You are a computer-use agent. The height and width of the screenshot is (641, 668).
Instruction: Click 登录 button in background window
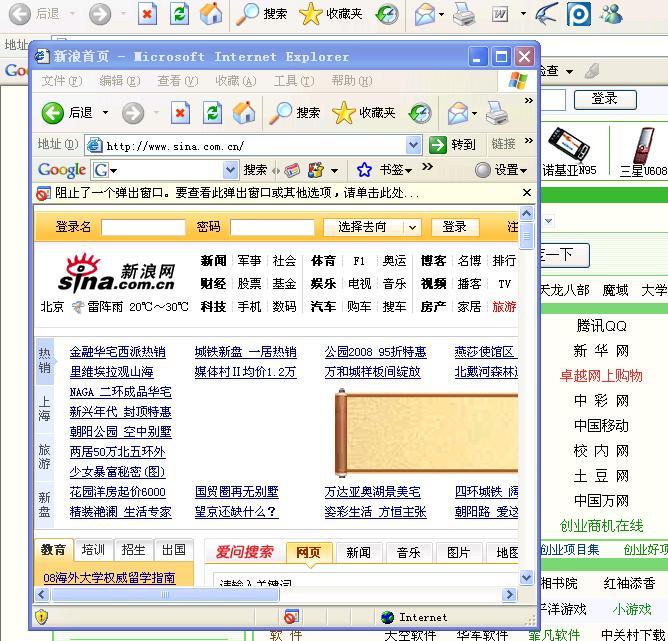(605, 99)
